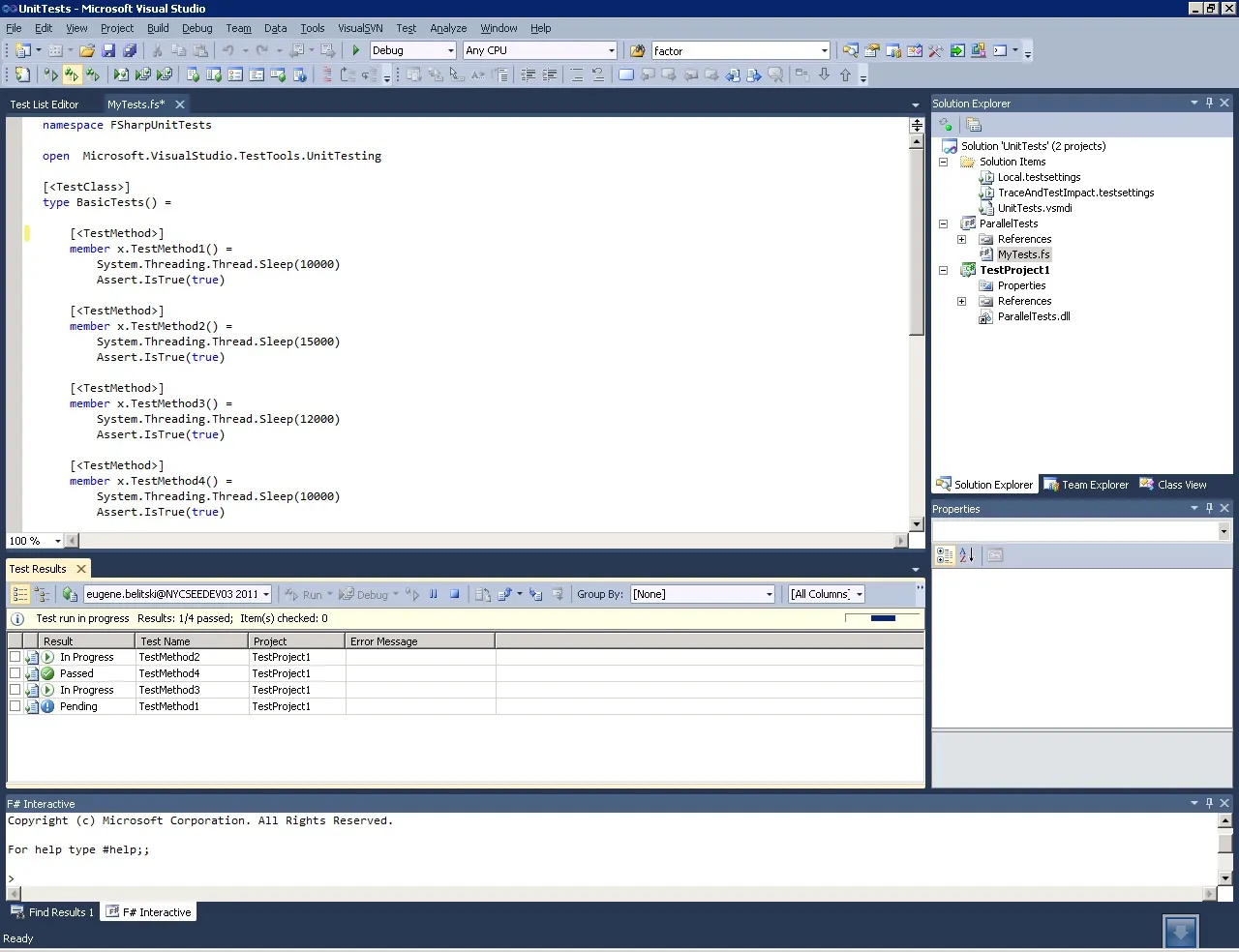Click the Save All icon
Screen dimensions: 1239x952
[x=130, y=50]
